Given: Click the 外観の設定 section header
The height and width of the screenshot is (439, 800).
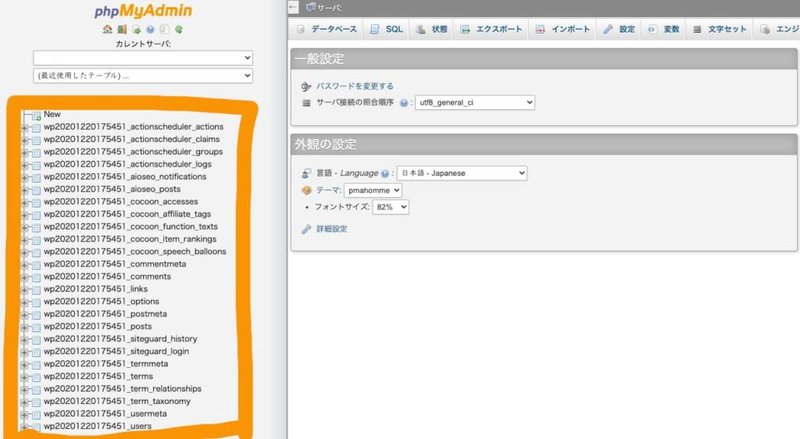Looking at the screenshot, I should point(543,144).
